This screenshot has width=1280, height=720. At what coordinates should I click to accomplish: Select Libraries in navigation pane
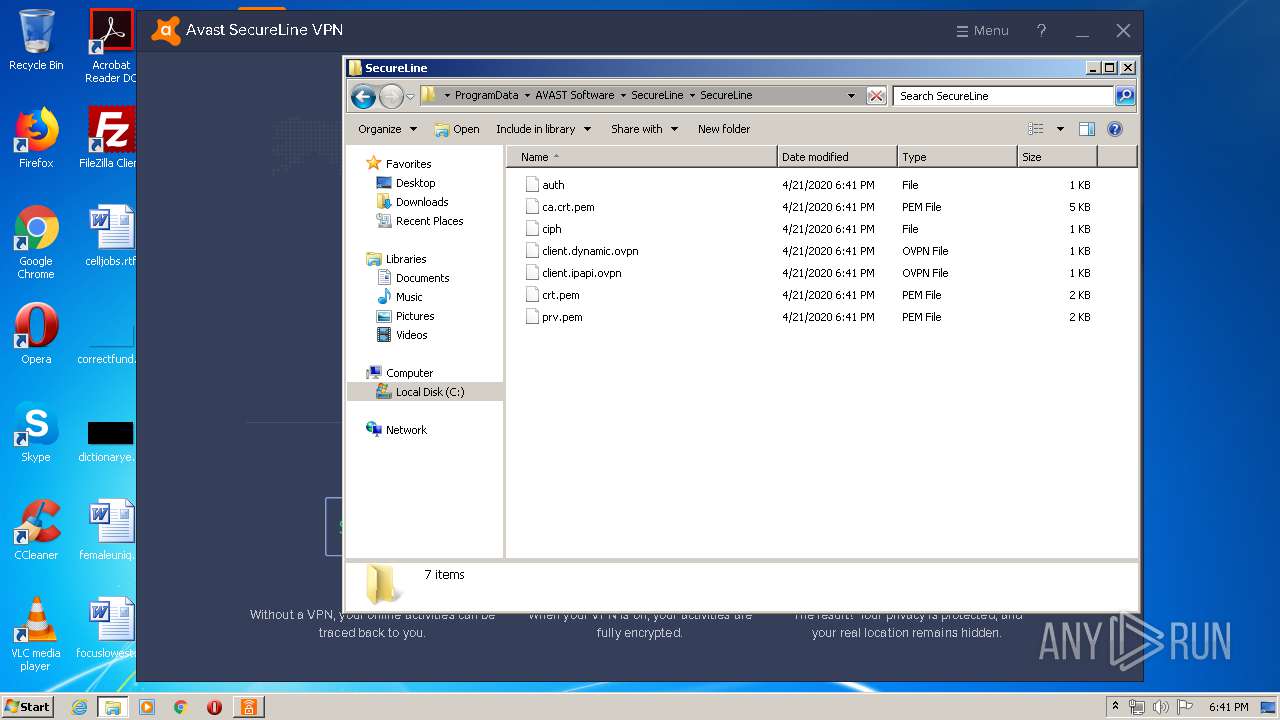click(397, 259)
